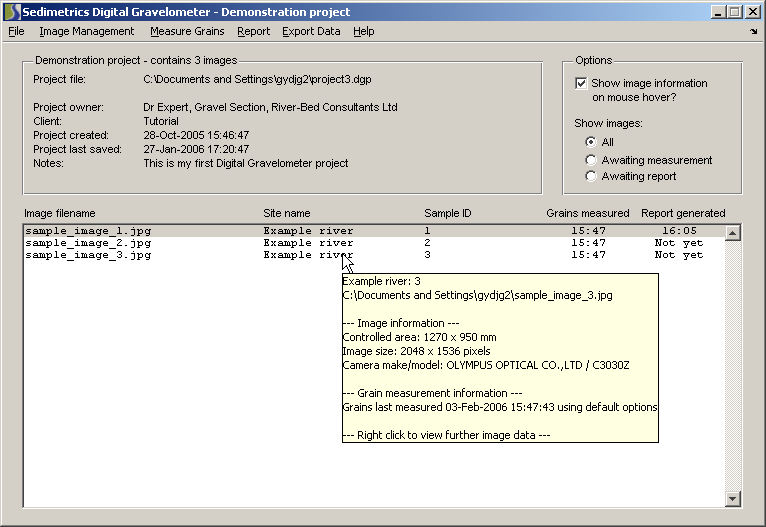Click the scroll up arrow of image list
Image resolution: width=766 pixels, height=527 pixels.
[x=733, y=233]
